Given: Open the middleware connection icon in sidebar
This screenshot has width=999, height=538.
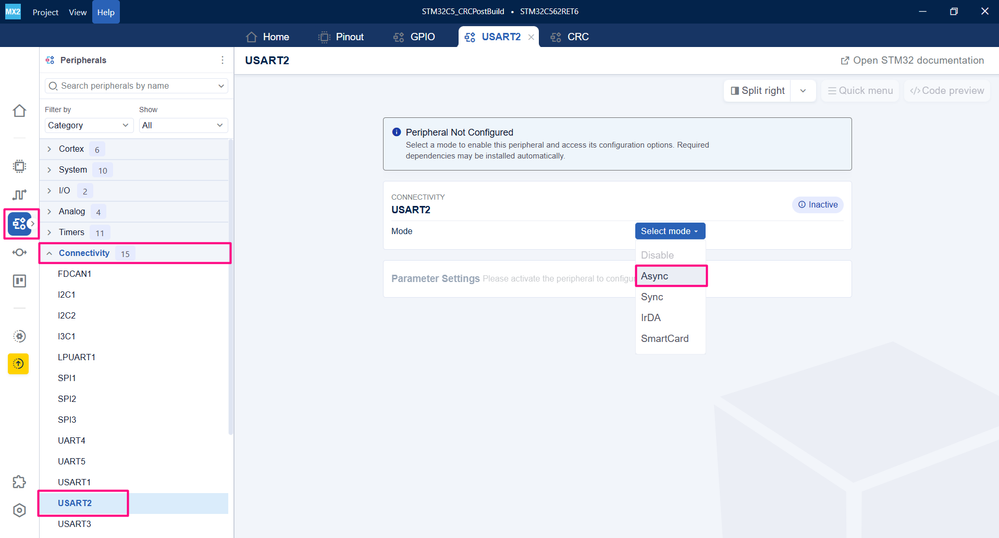Looking at the screenshot, I should point(19,252).
